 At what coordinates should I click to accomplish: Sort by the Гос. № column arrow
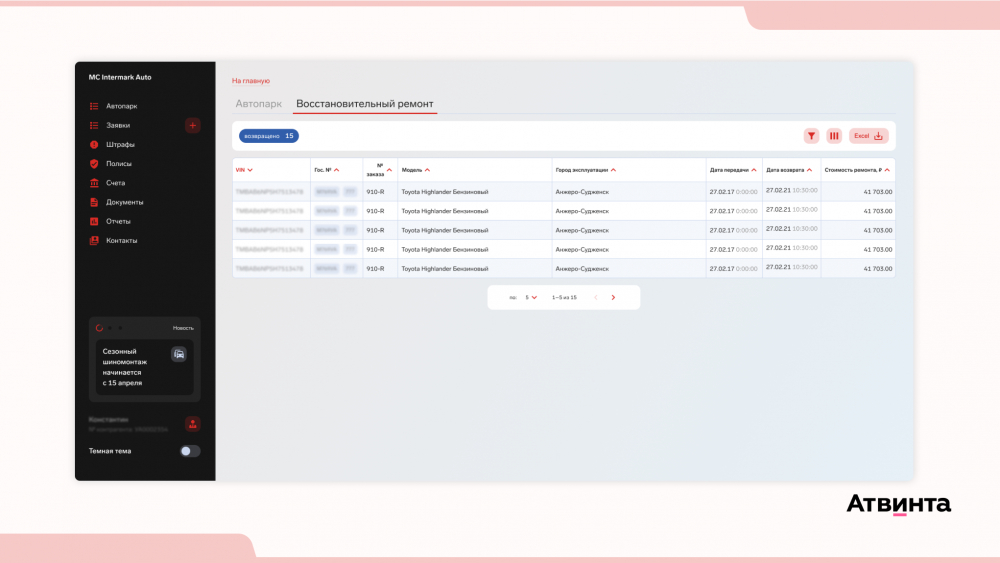pyautogui.click(x=337, y=170)
